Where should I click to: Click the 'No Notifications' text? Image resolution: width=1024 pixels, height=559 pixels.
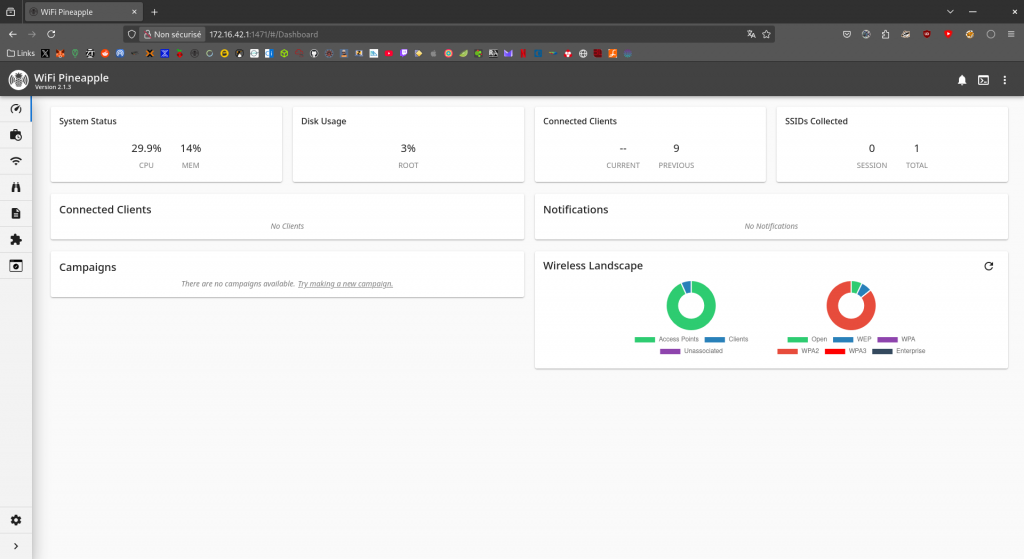pyautogui.click(x=771, y=226)
